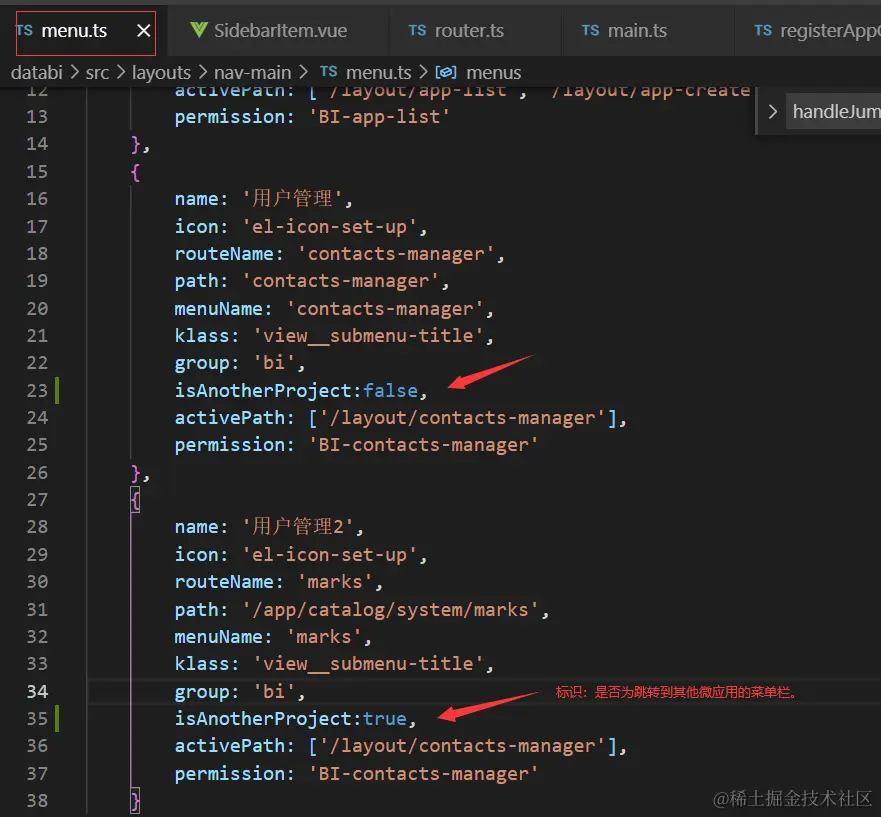This screenshot has height=817, width=881.
Task: Click 'el-icon-set-up' on line 29
Action: [330, 555]
